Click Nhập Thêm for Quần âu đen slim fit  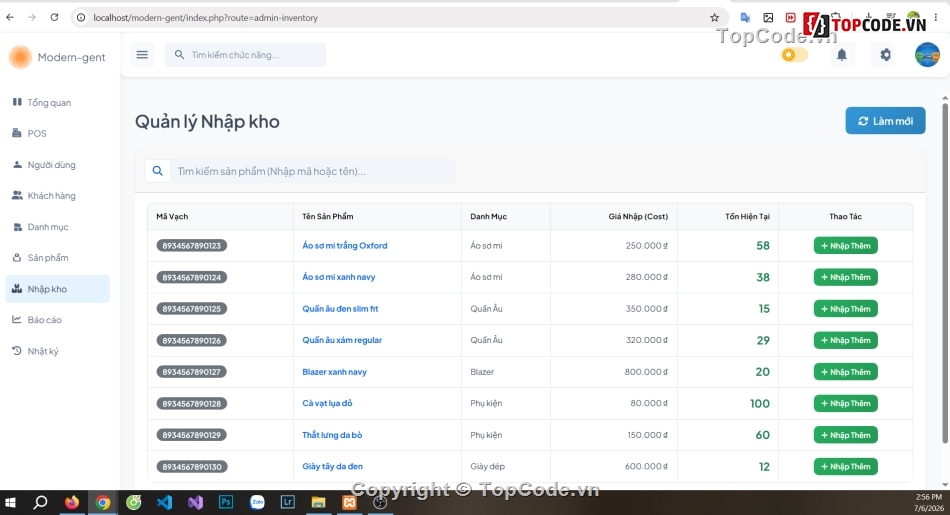pos(845,309)
